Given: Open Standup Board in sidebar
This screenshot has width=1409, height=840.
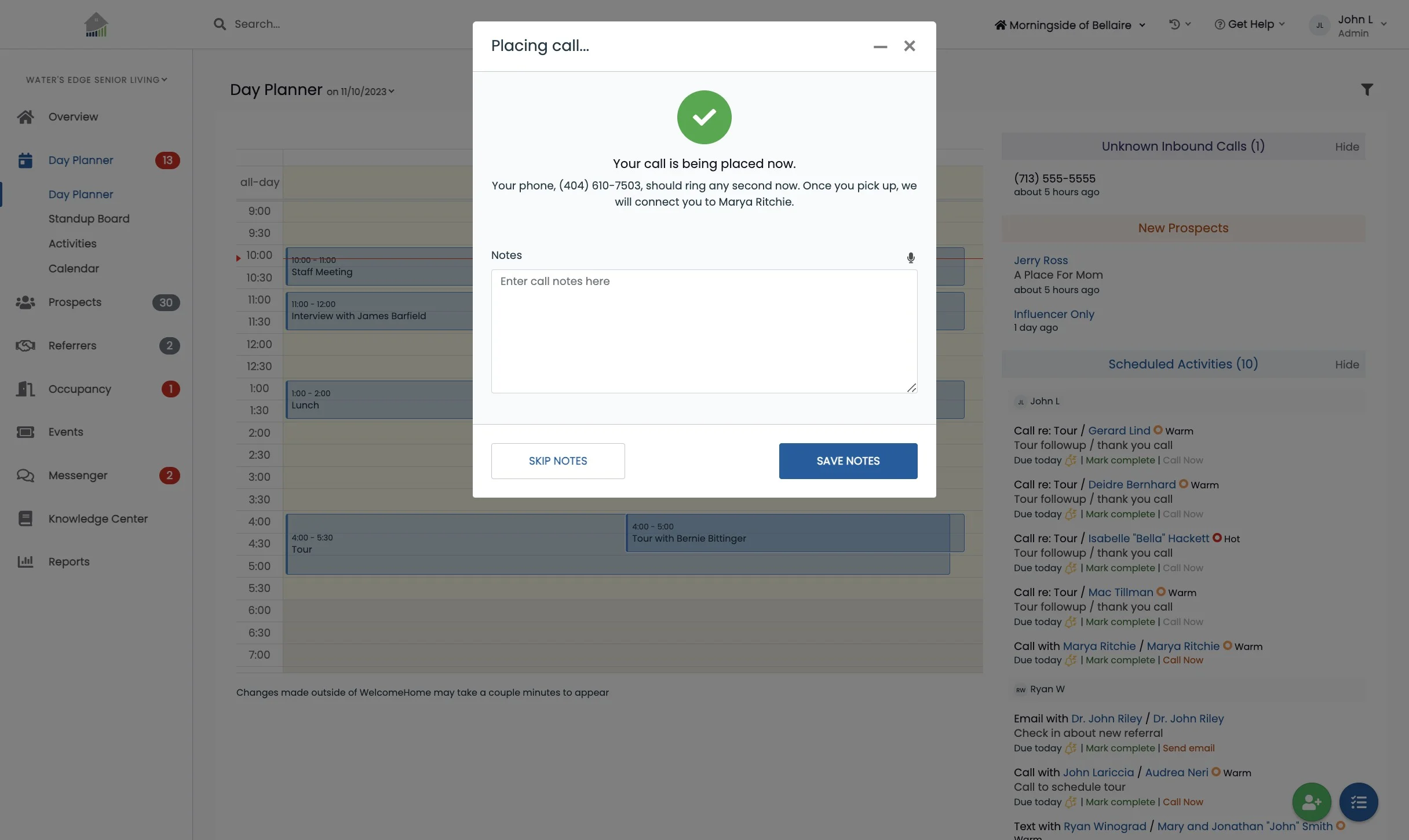Looking at the screenshot, I should click(89, 219).
